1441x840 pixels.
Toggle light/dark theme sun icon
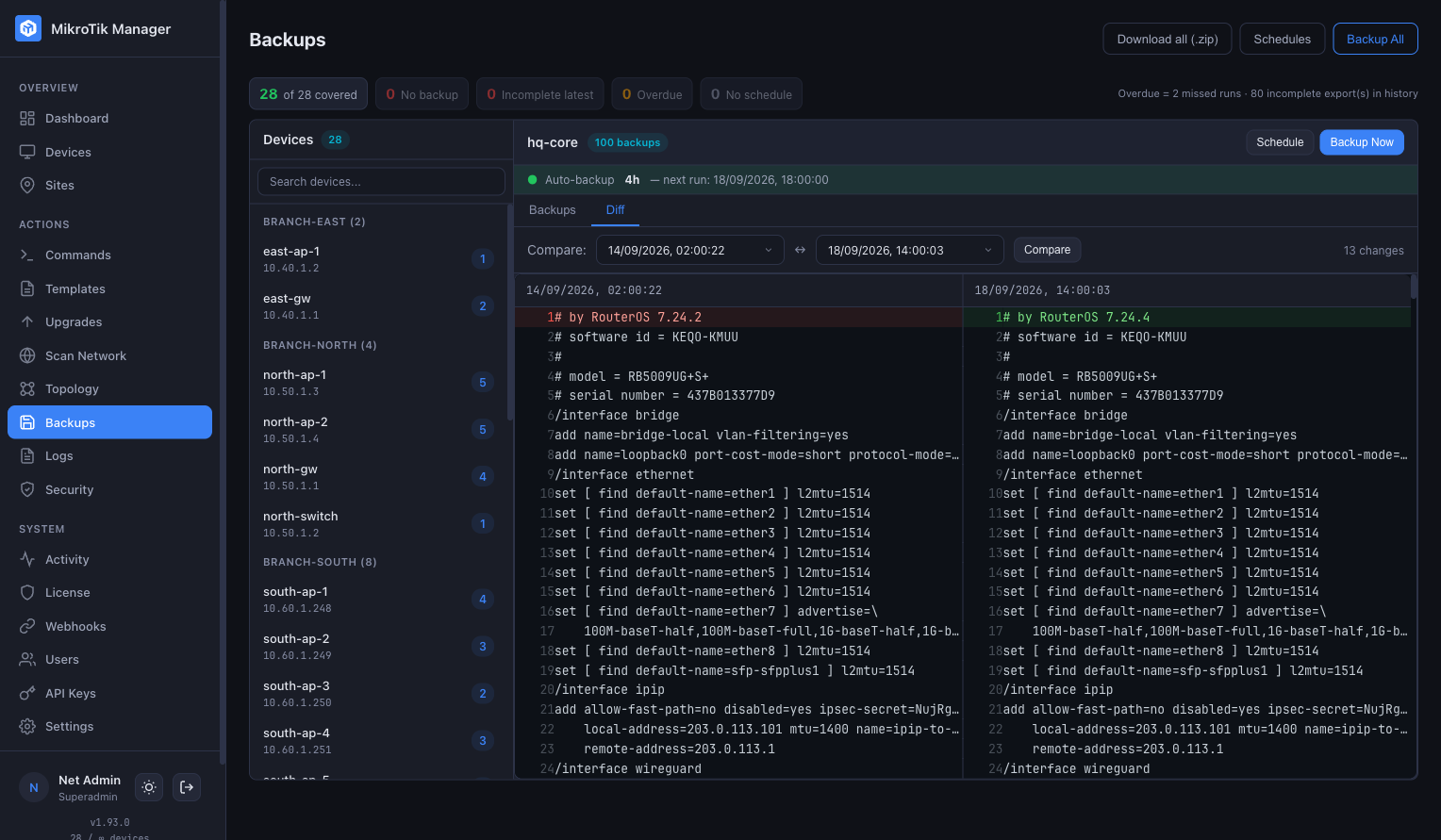(x=149, y=787)
